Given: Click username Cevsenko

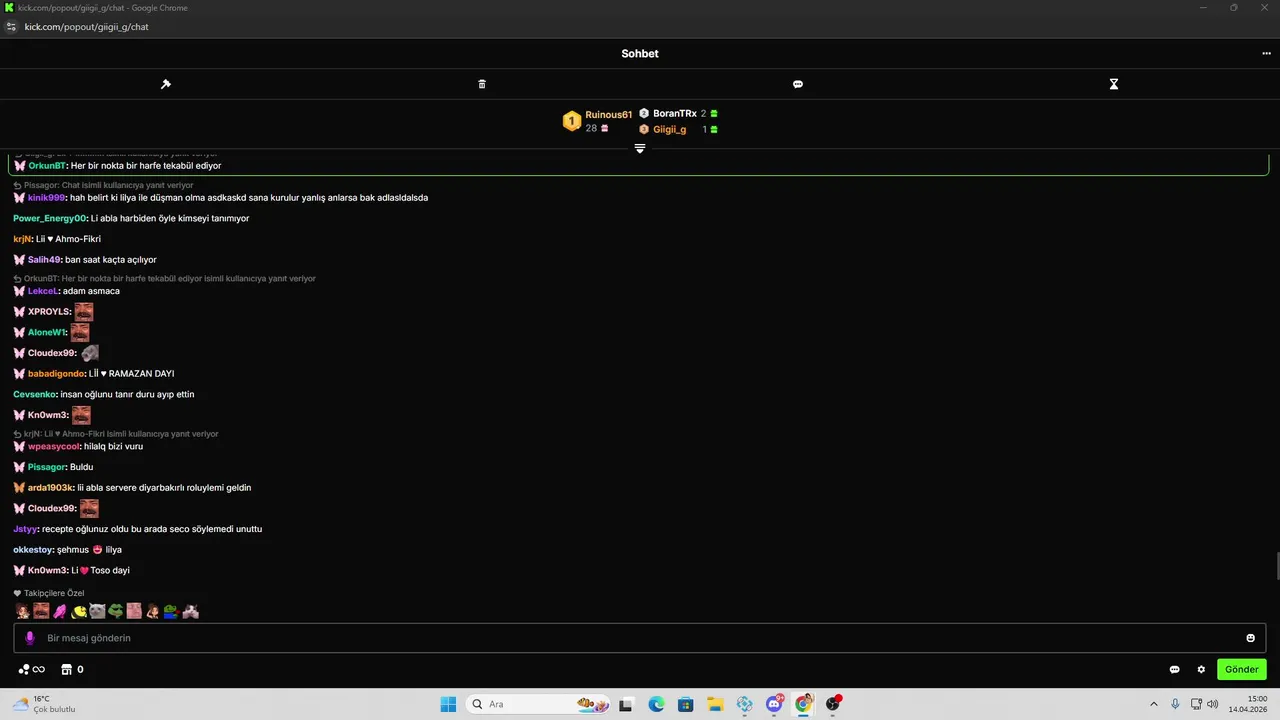Looking at the screenshot, I should pos(34,394).
